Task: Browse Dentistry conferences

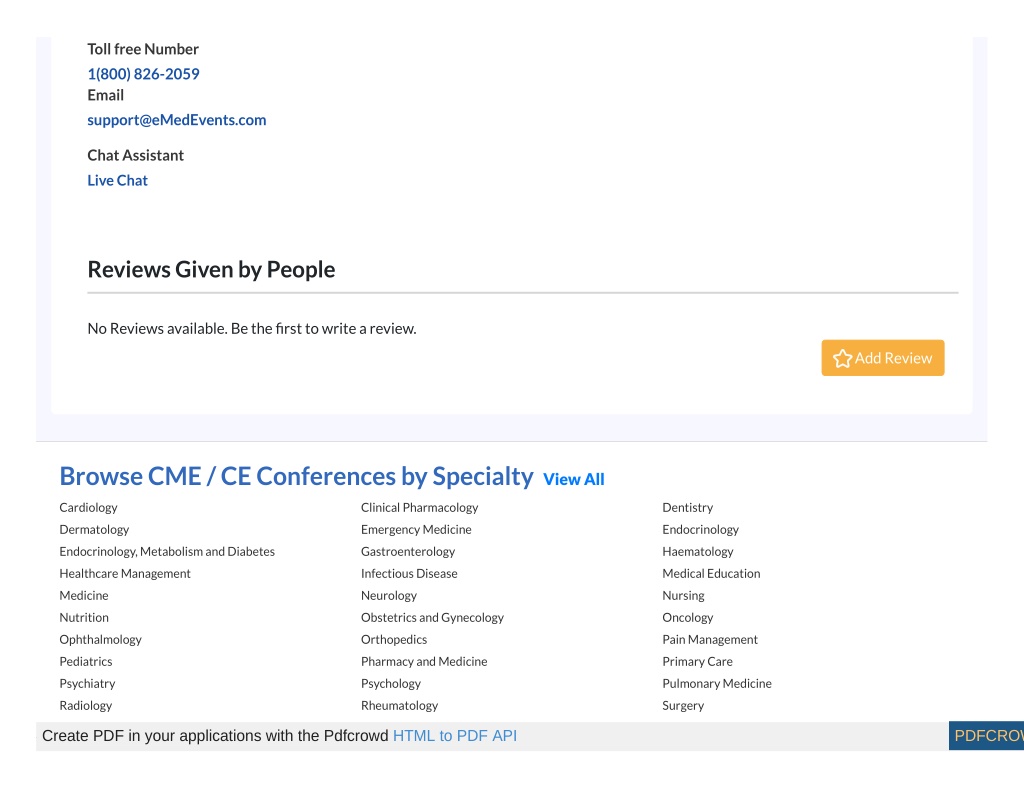Action: point(688,508)
